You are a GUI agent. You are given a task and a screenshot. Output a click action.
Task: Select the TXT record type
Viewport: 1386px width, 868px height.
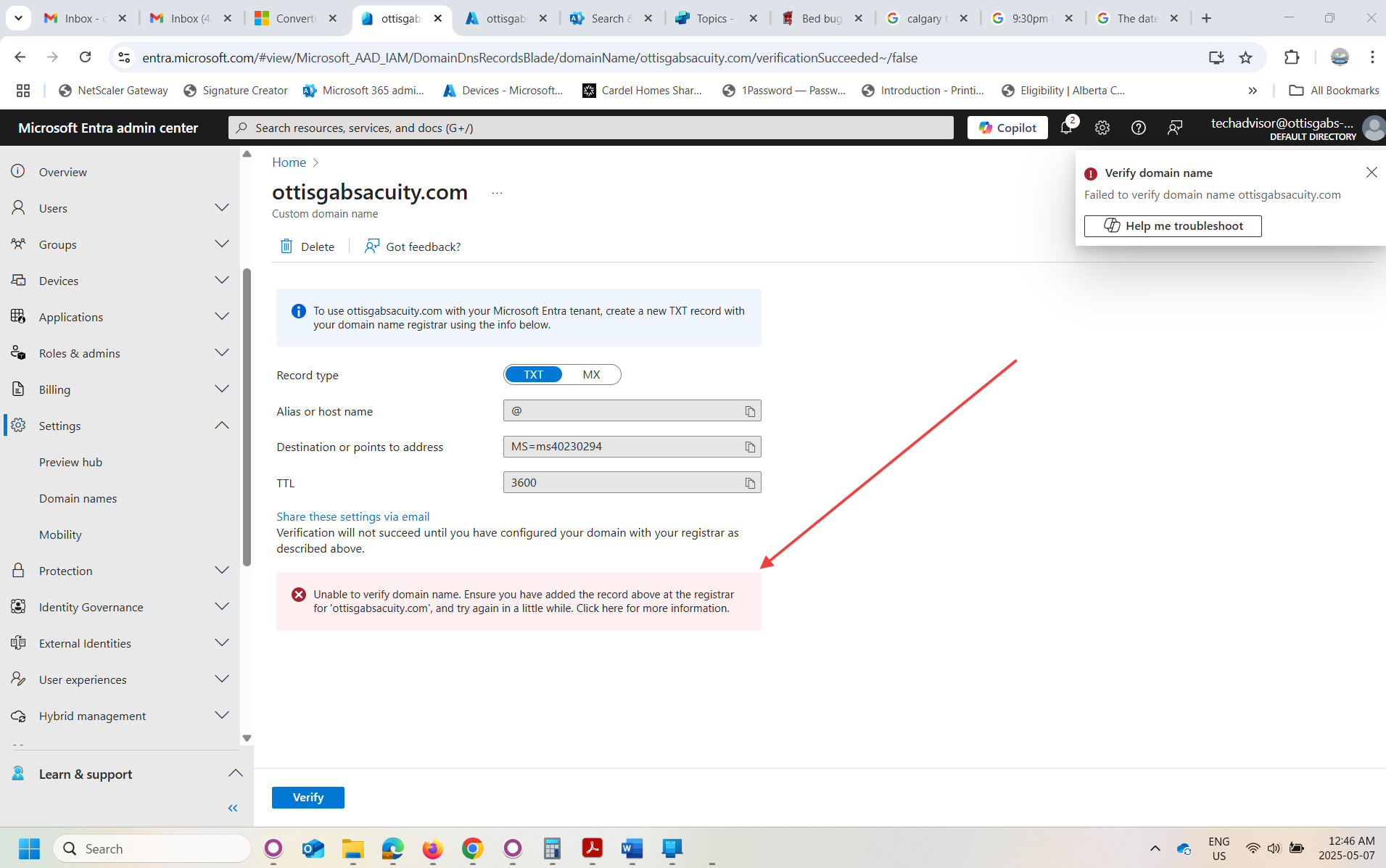coord(533,375)
